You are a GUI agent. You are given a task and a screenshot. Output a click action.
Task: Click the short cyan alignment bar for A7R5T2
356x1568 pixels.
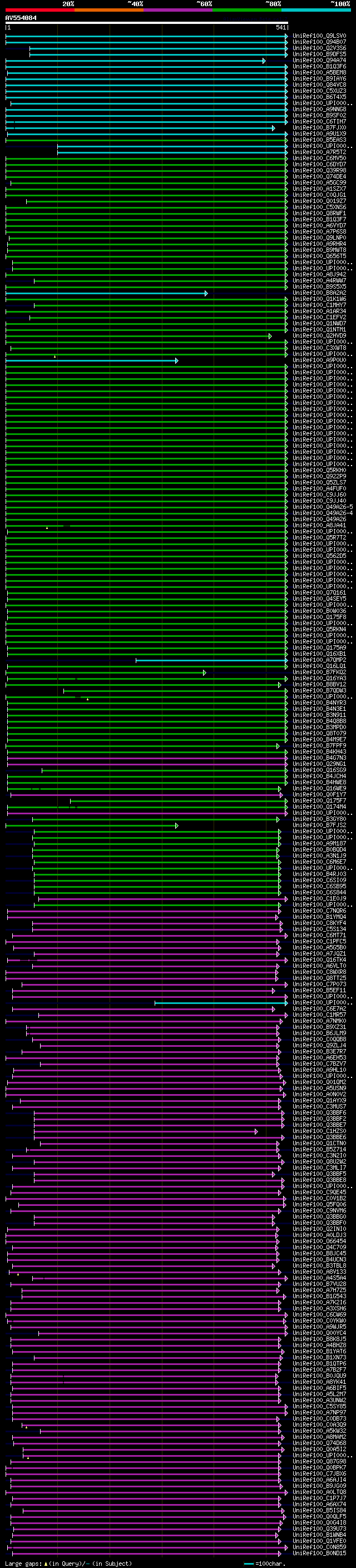tap(172, 153)
